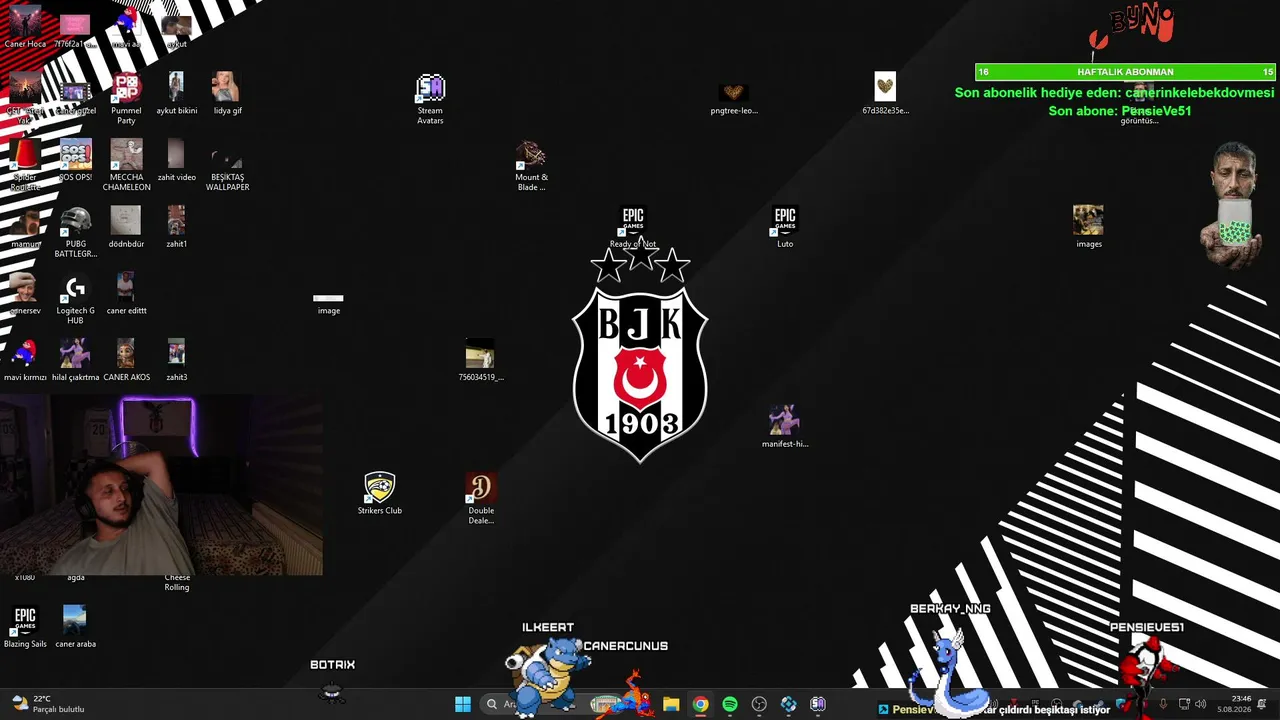This screenshot has width=1280, height=720.
Task: Open the dödnbdür image file
Action: click(126, 228)
